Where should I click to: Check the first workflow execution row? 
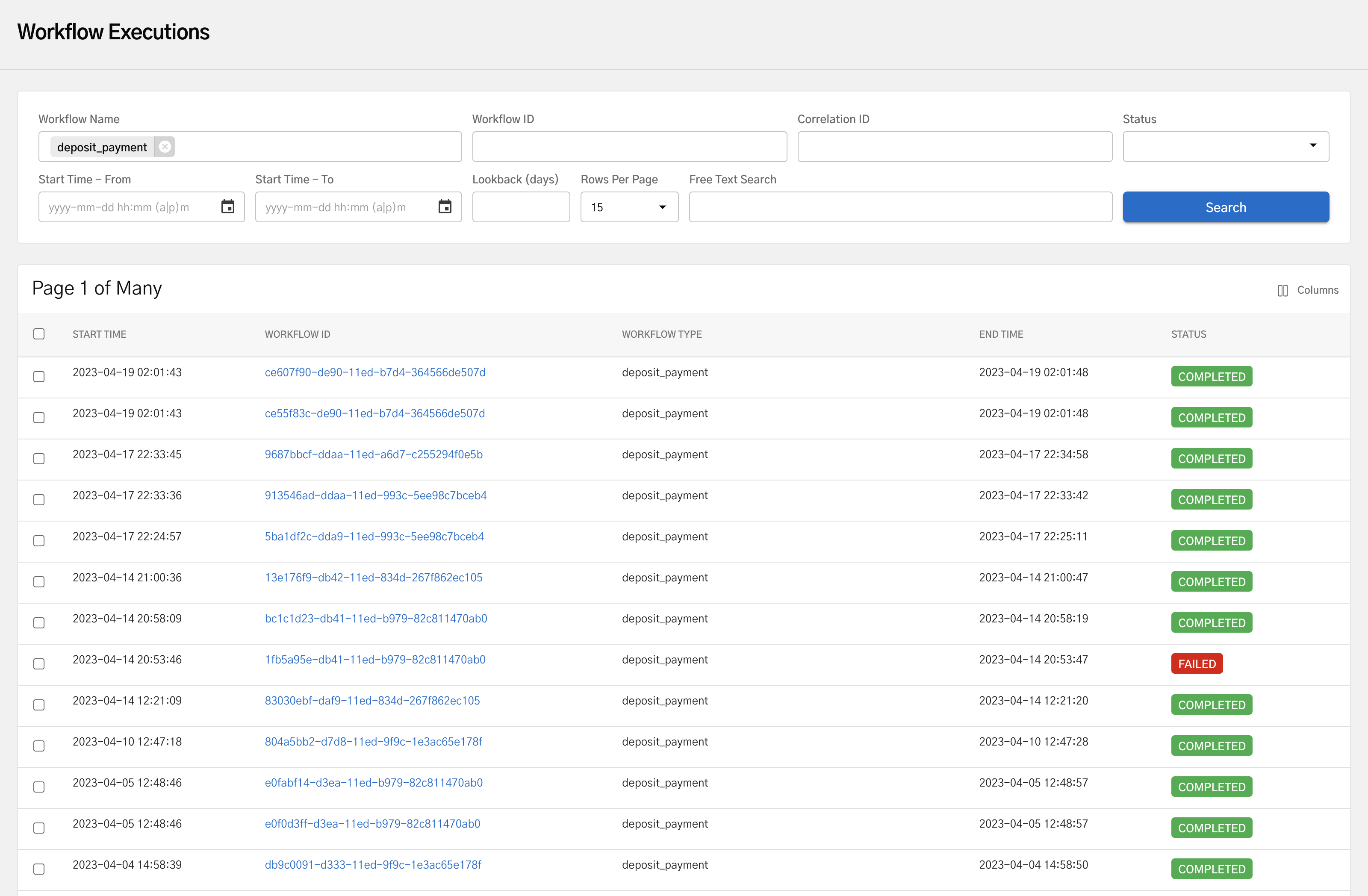(x=38, y=377)
